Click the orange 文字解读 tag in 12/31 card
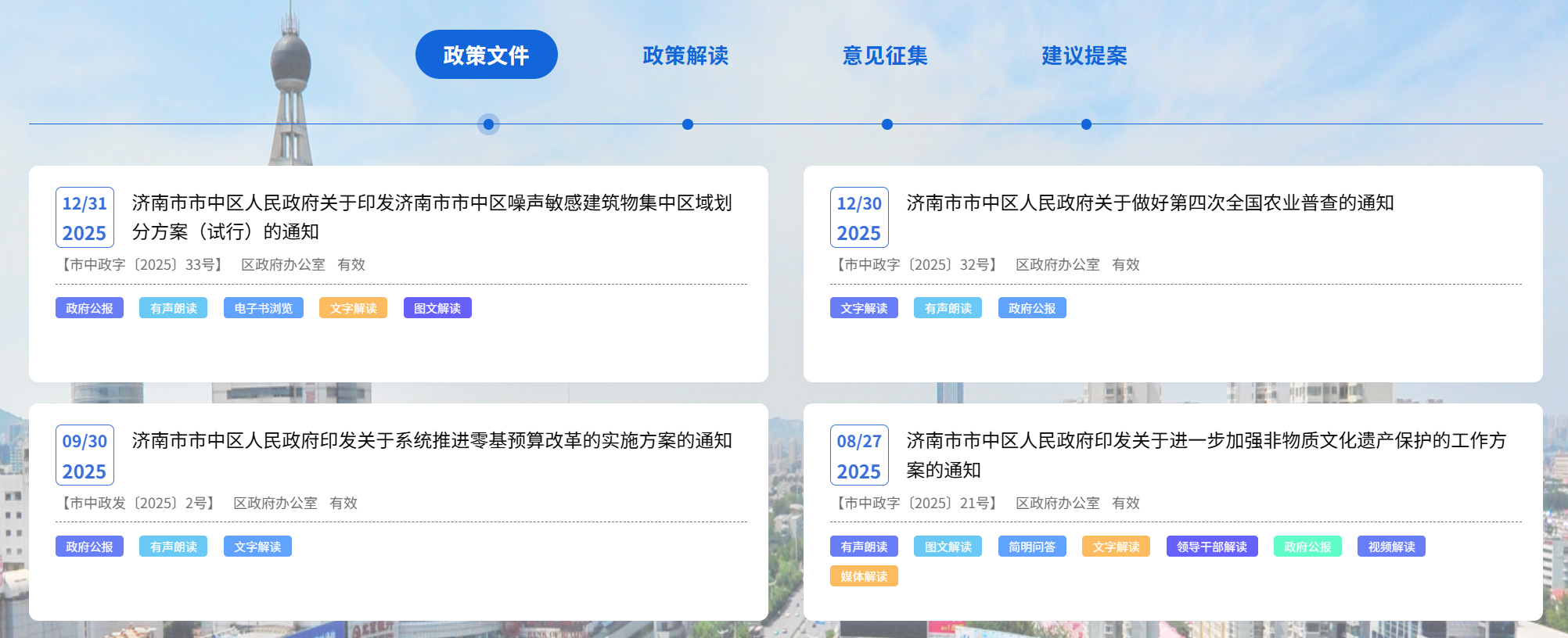This screenshot has width=1568, height=638. [353, 308]
